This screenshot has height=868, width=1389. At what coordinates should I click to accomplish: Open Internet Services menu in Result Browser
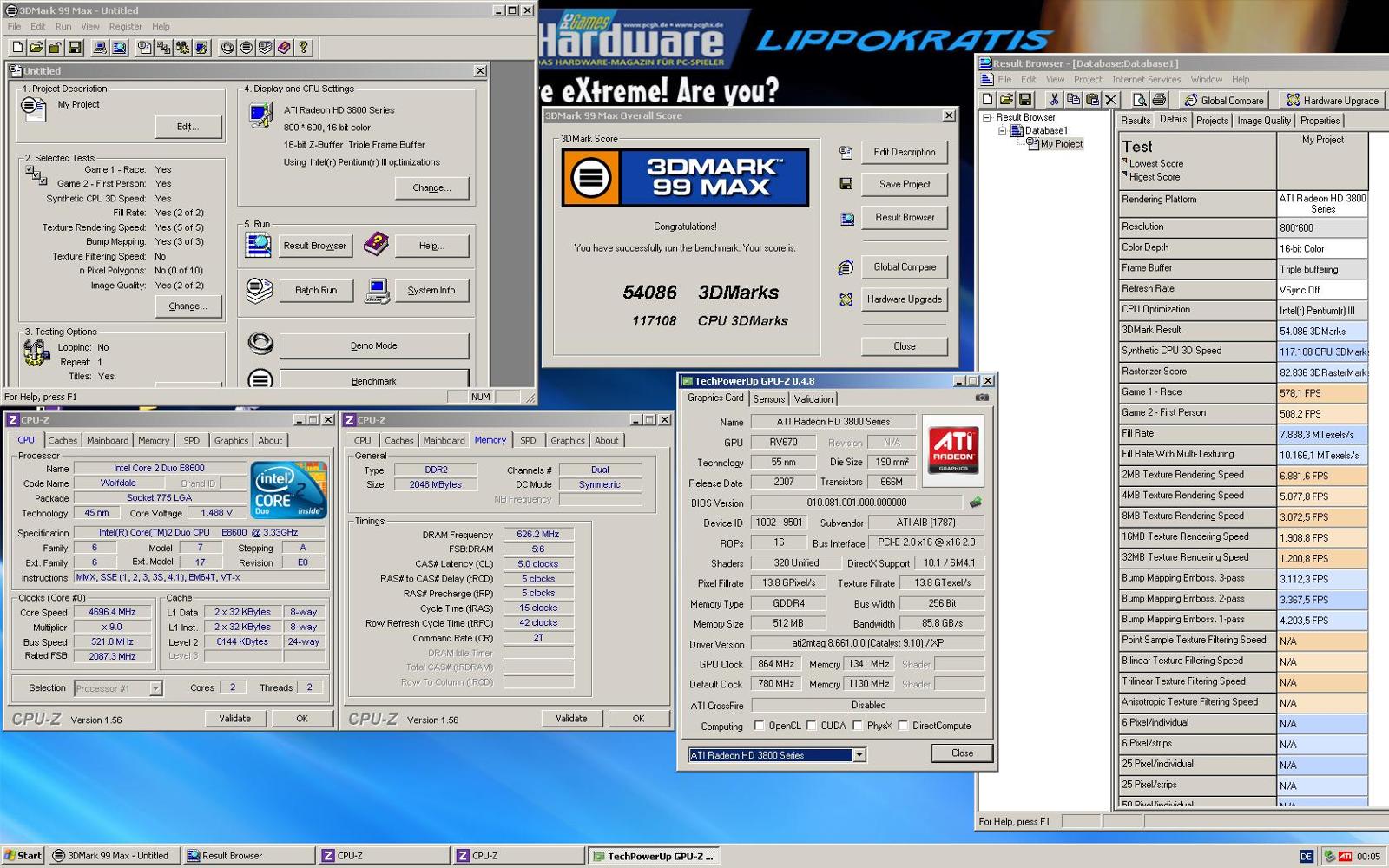point(1146,79)
